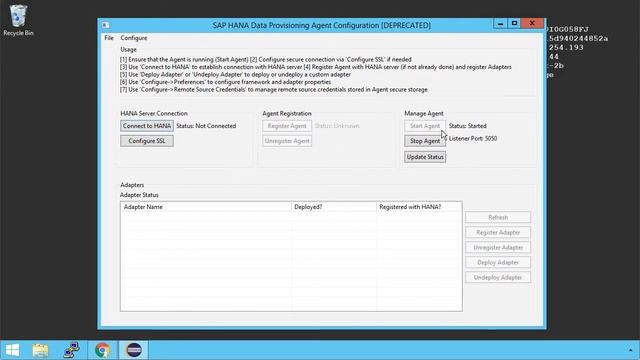Sort by Adapter Name column header
This screenshot has width=640, height=360.
206,207
